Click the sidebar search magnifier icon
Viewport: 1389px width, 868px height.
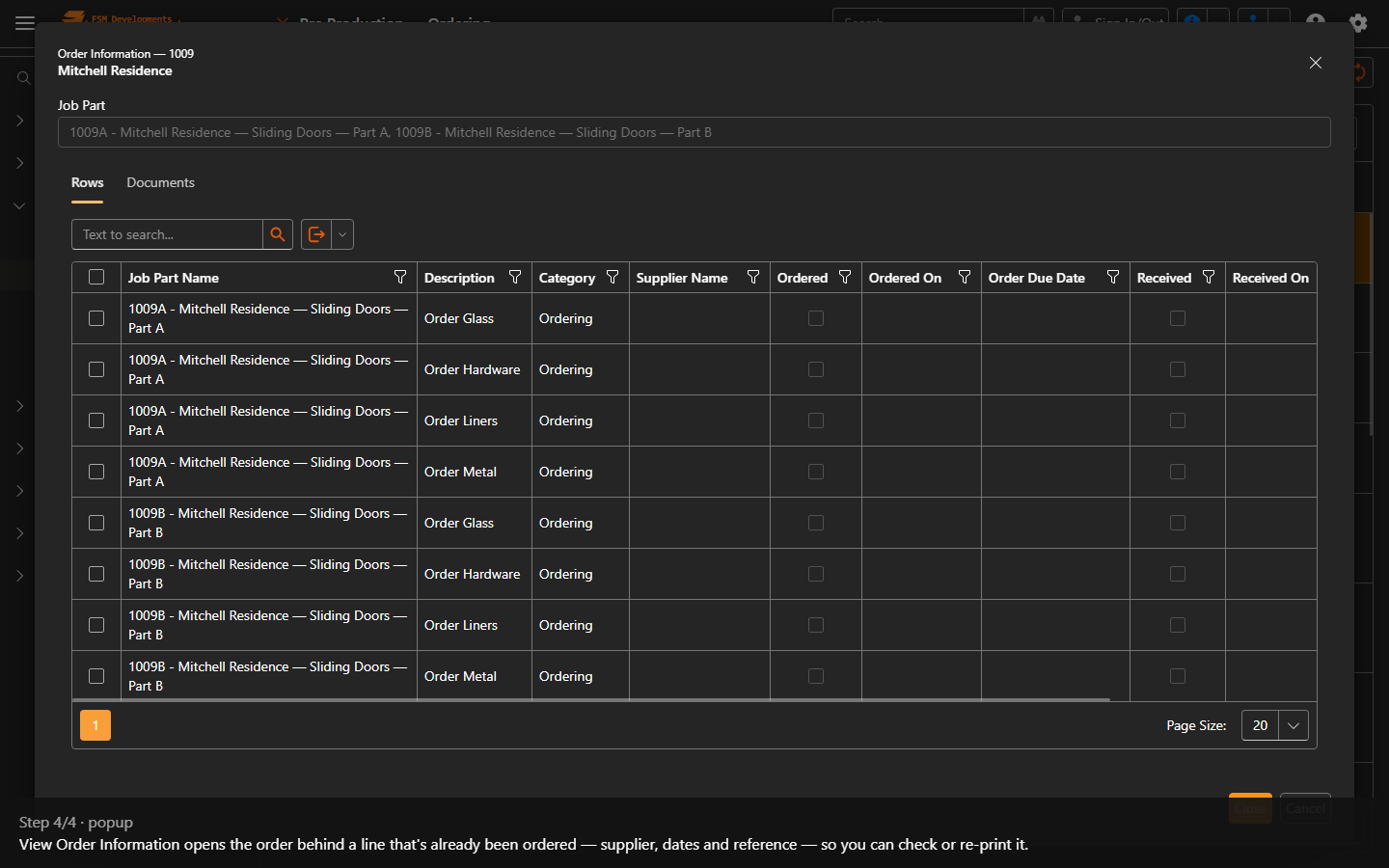(23, 78)
